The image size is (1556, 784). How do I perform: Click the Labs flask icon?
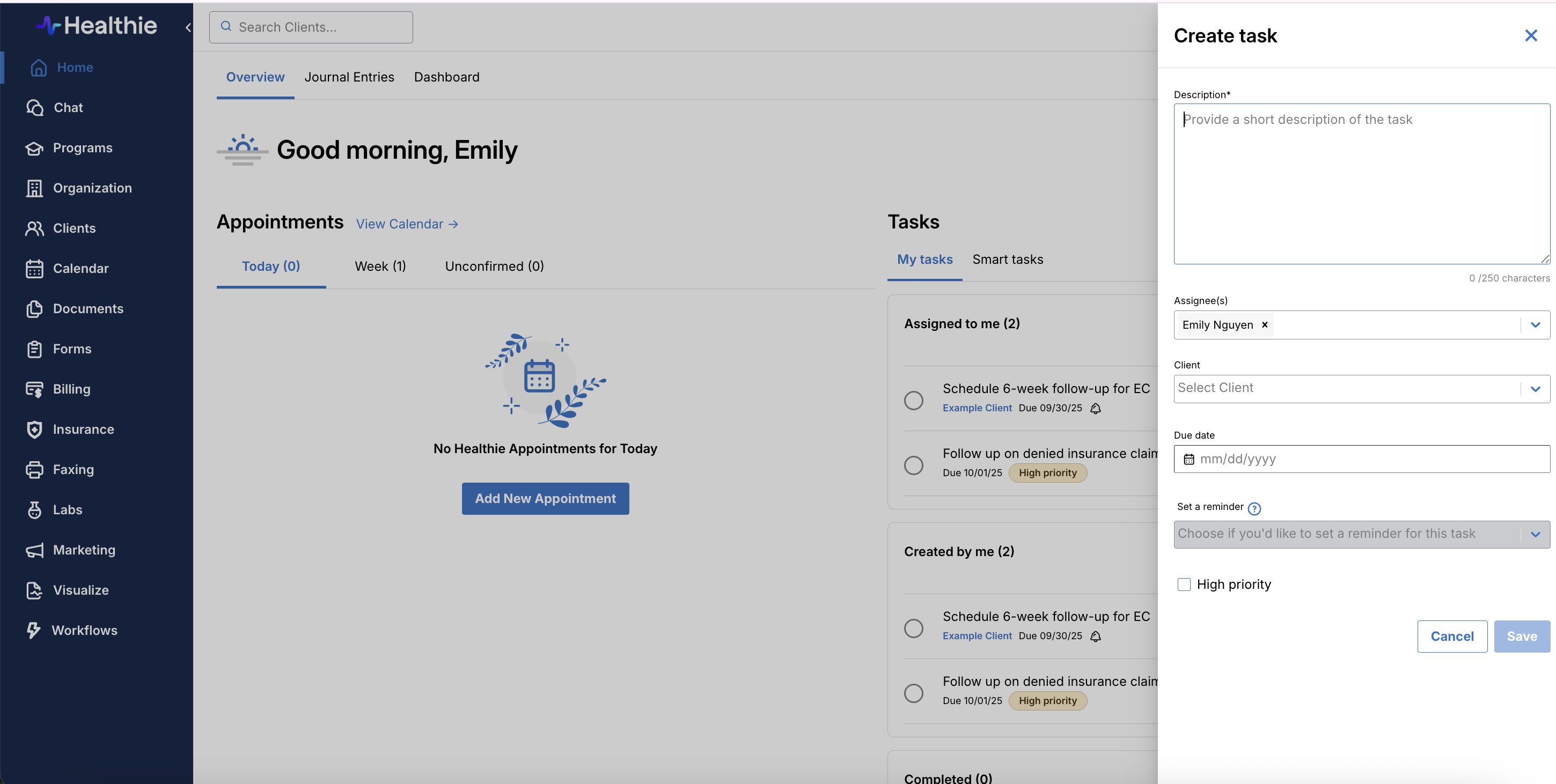pos(34,509)
